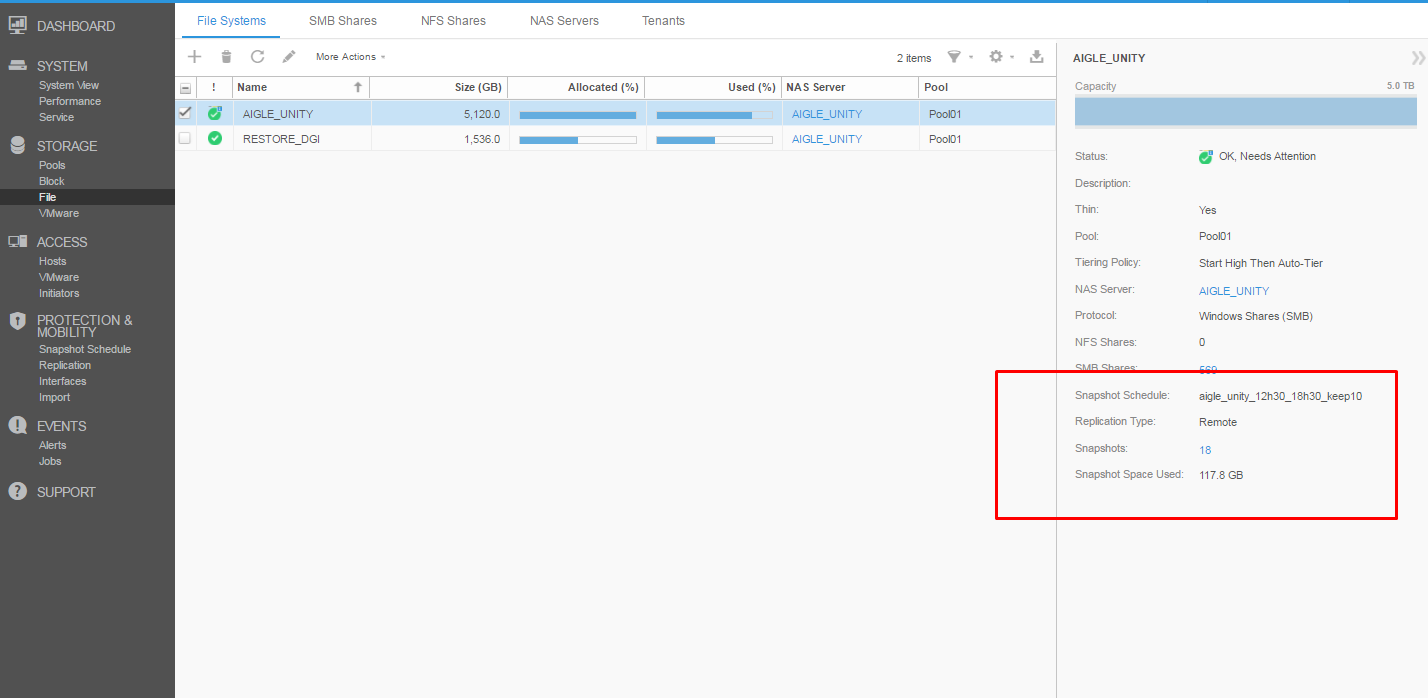1428x698 pixels.
Task: Collapse details panel with double chevron
Action: tap(1417, 58)
